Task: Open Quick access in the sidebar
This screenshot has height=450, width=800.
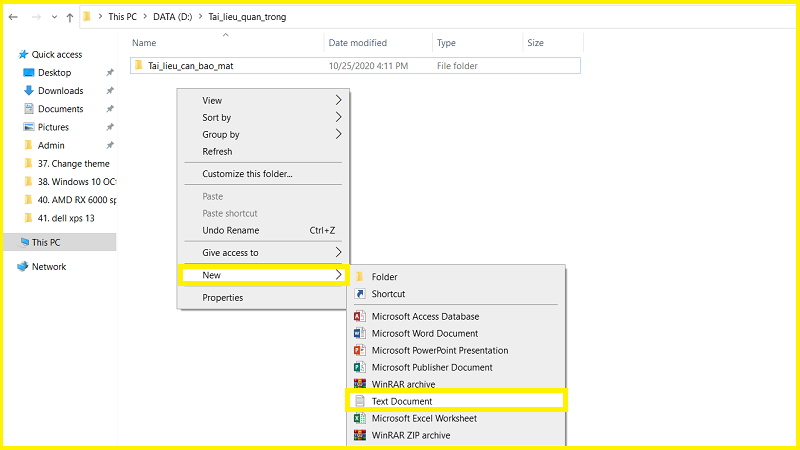Action: click(57, 55)
